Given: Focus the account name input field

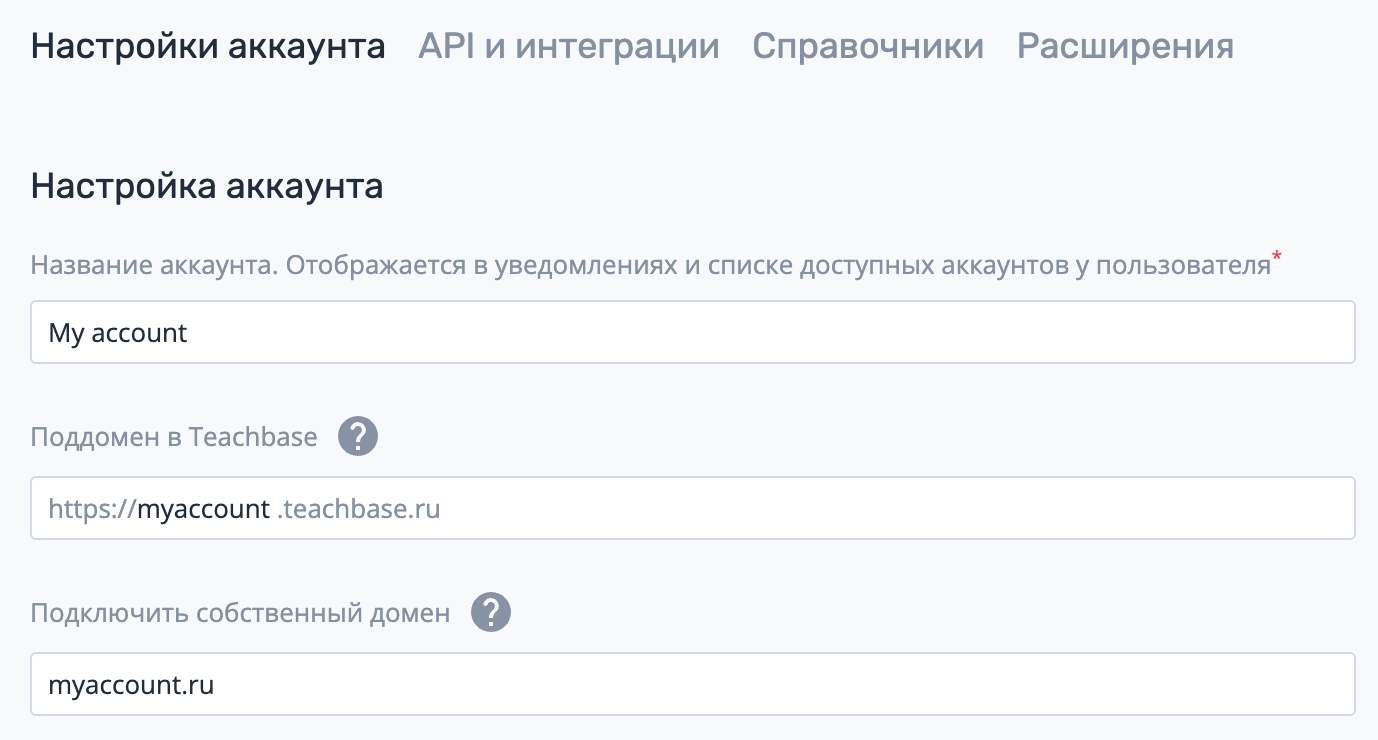Looking at the screenshot, I should 693,332.
